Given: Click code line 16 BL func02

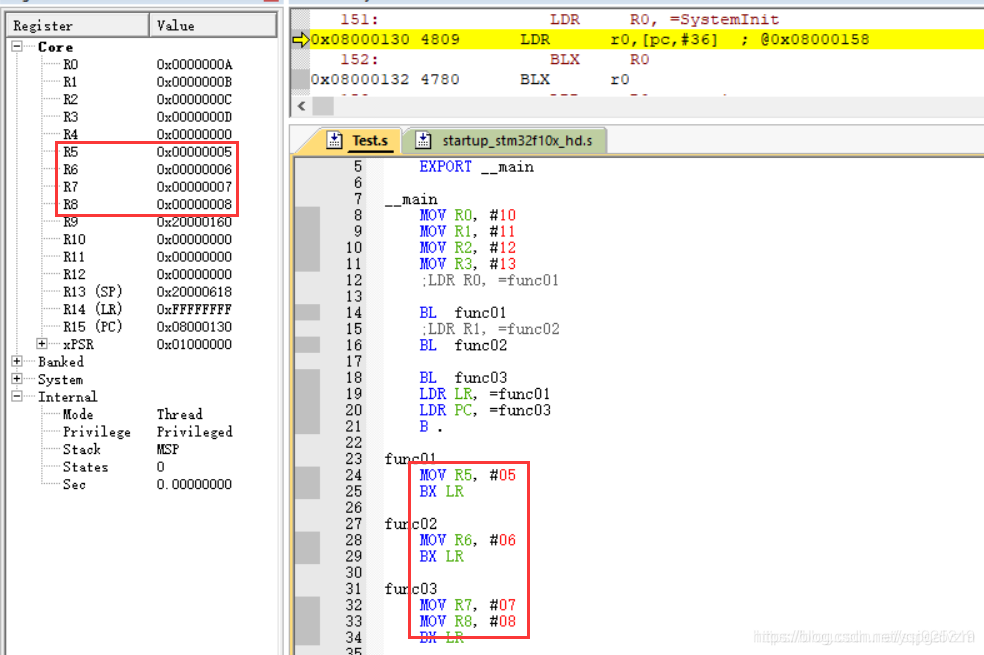Looking at the screenshot, I should click(x=463, y=345).
